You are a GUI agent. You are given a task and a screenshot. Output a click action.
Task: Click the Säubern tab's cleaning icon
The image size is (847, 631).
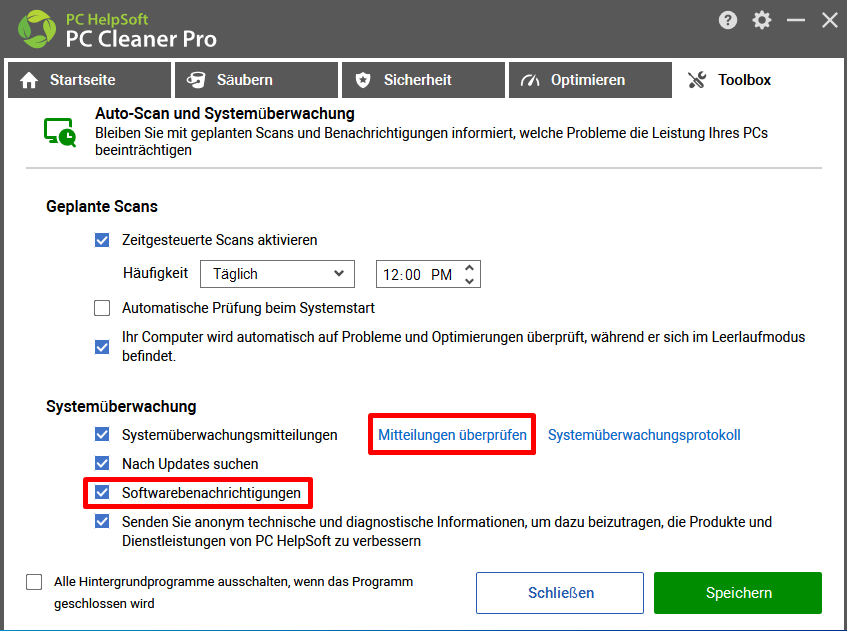pos(196,80)
